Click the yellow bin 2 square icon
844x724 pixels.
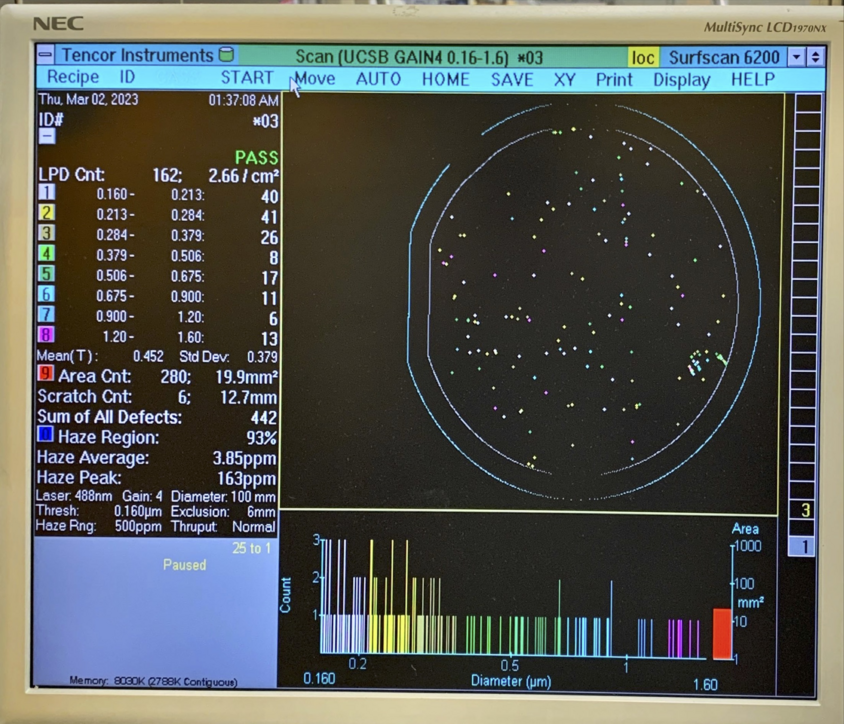click(45, 213)
